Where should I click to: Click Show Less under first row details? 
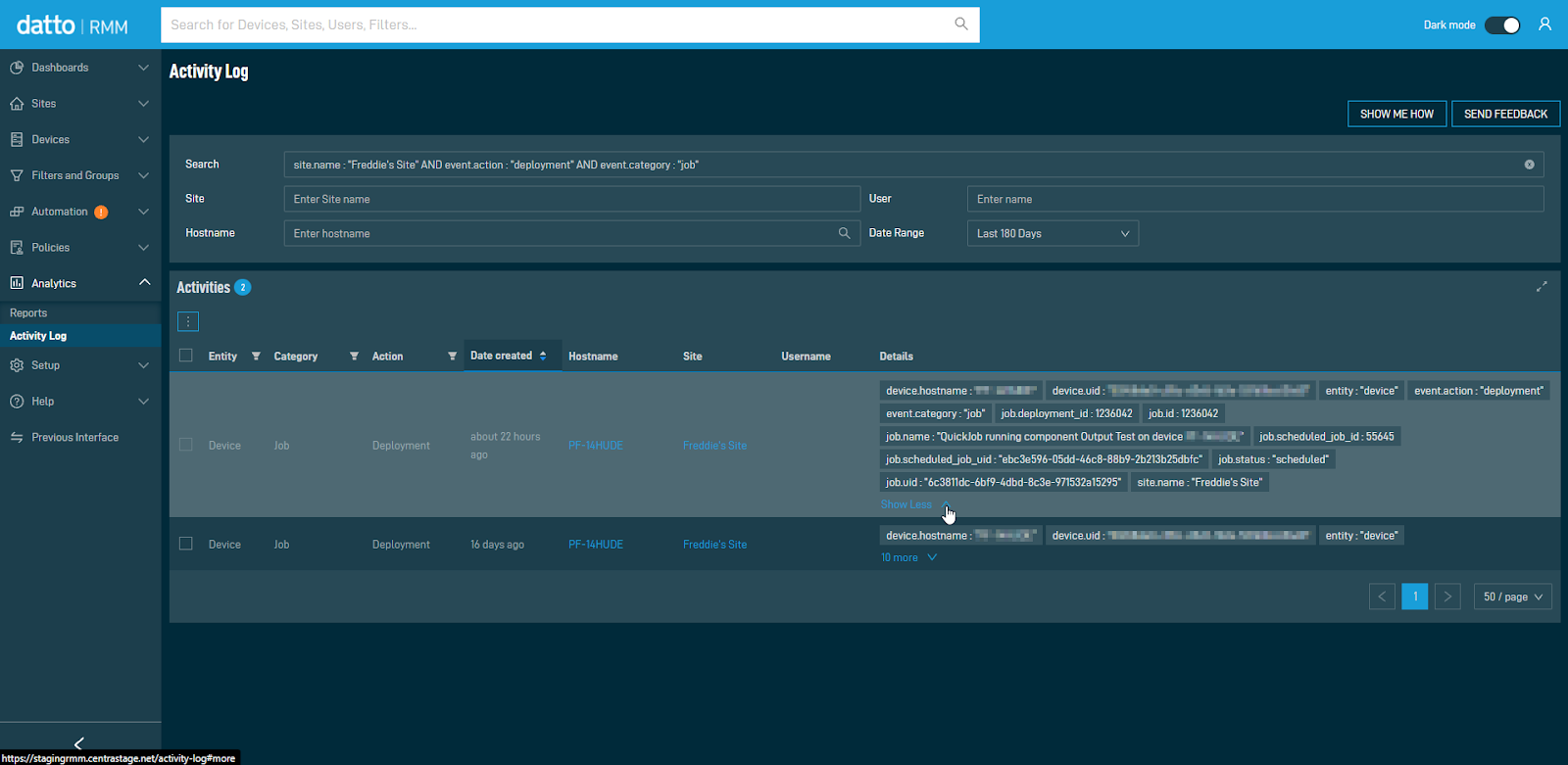[906, 504]
